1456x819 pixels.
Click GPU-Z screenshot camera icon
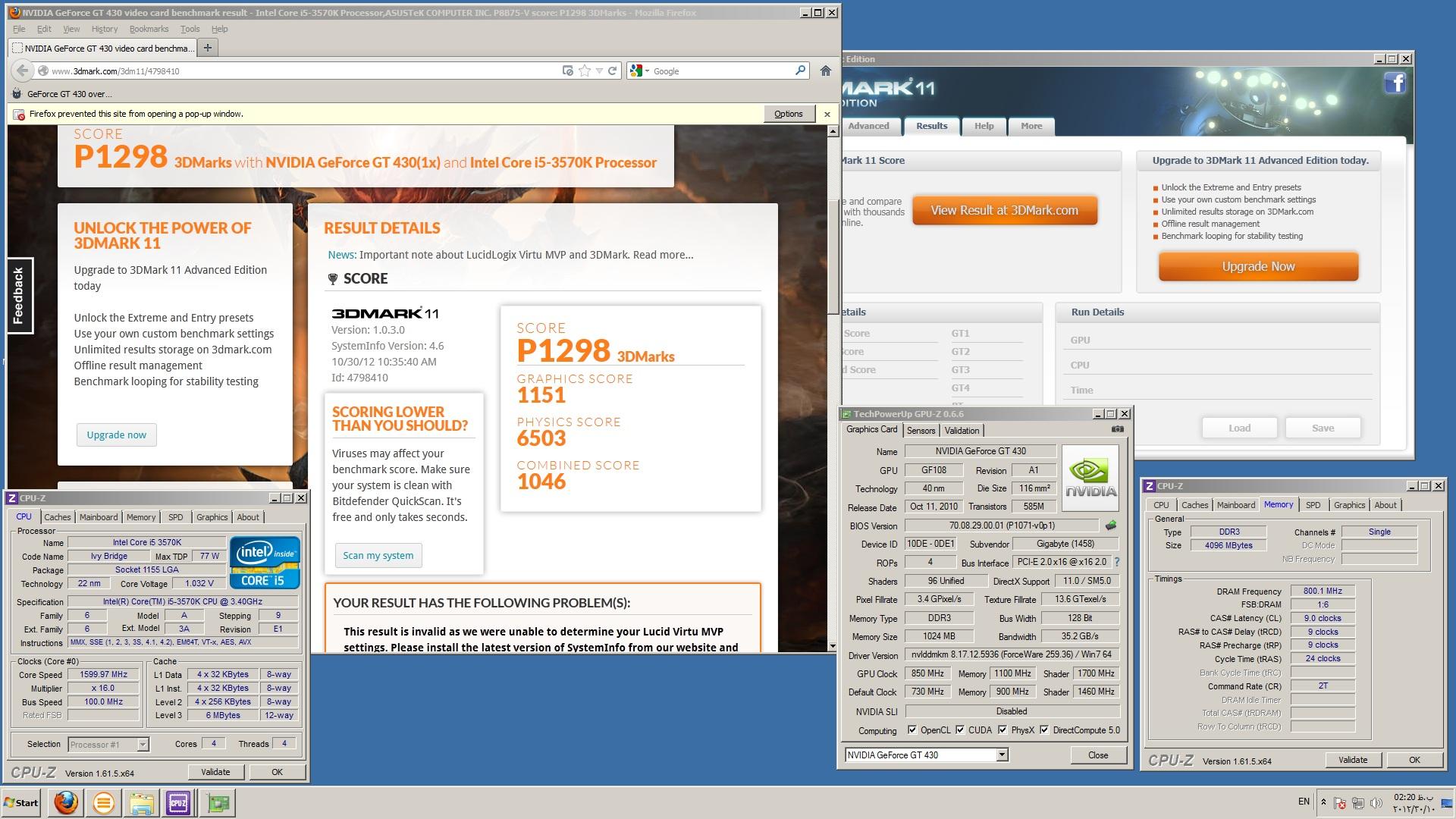(1117, 429)
